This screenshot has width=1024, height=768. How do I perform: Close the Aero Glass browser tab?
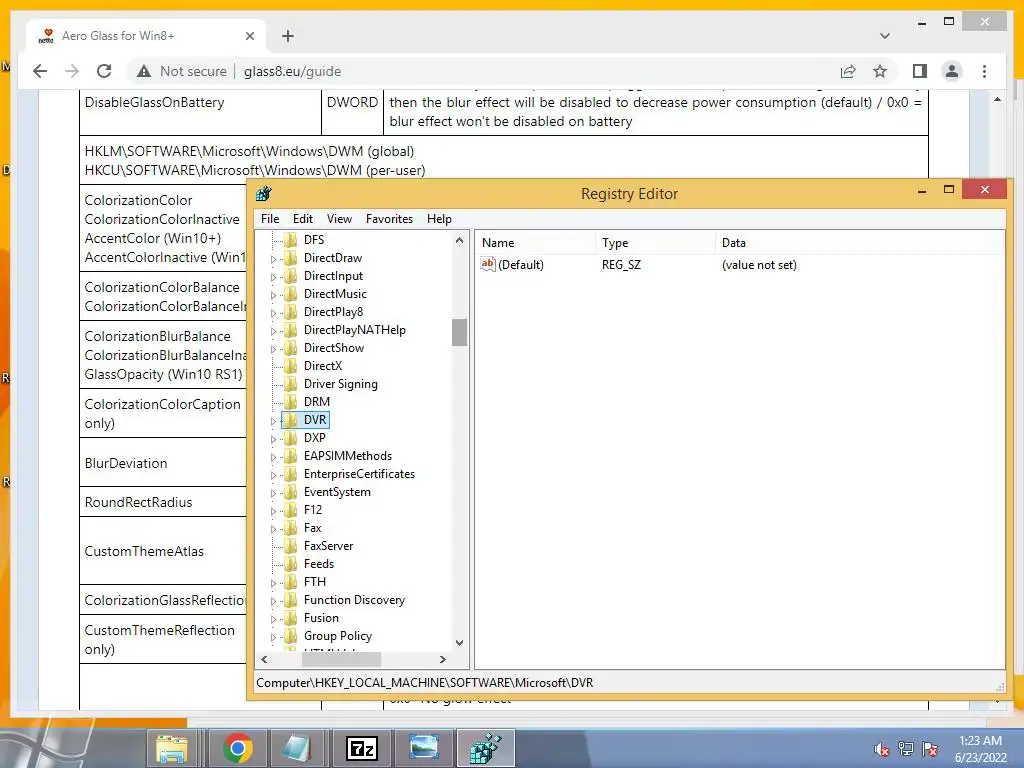click(x=249, y=36)
